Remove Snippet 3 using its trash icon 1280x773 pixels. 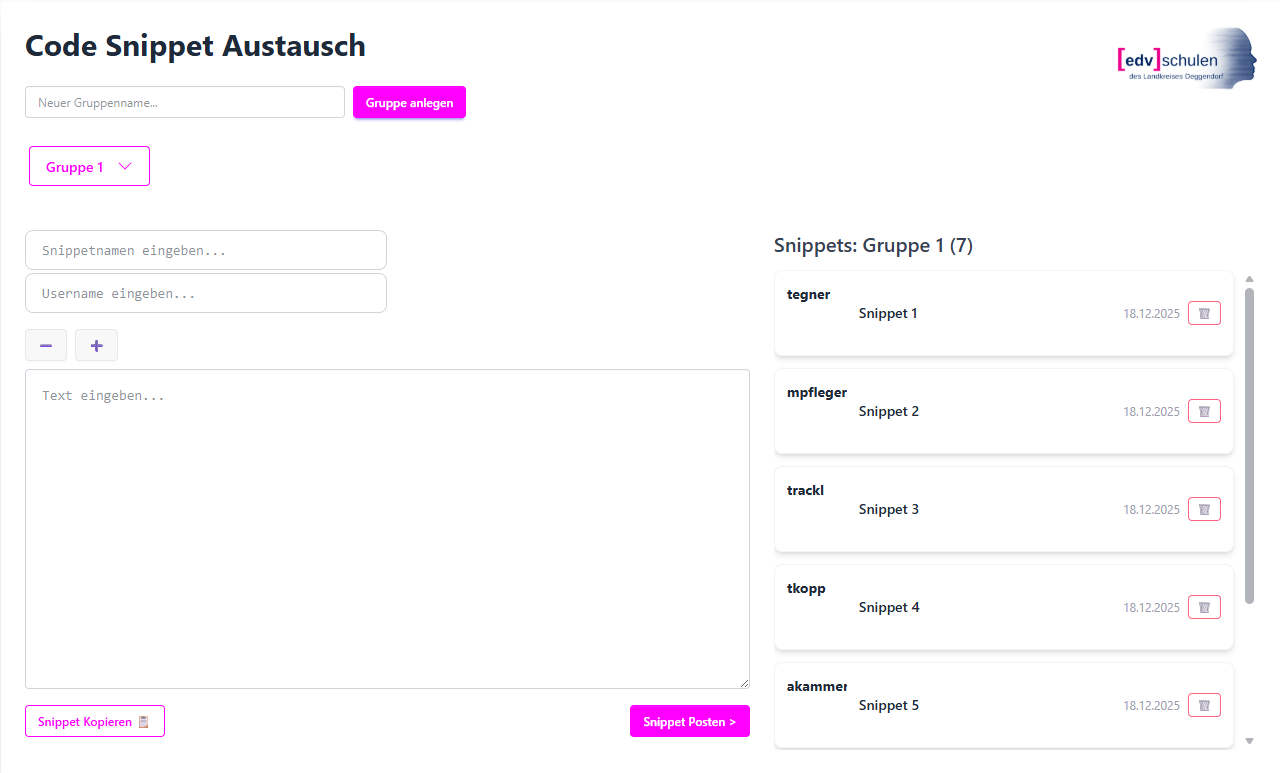click(x=1204, y=509)
